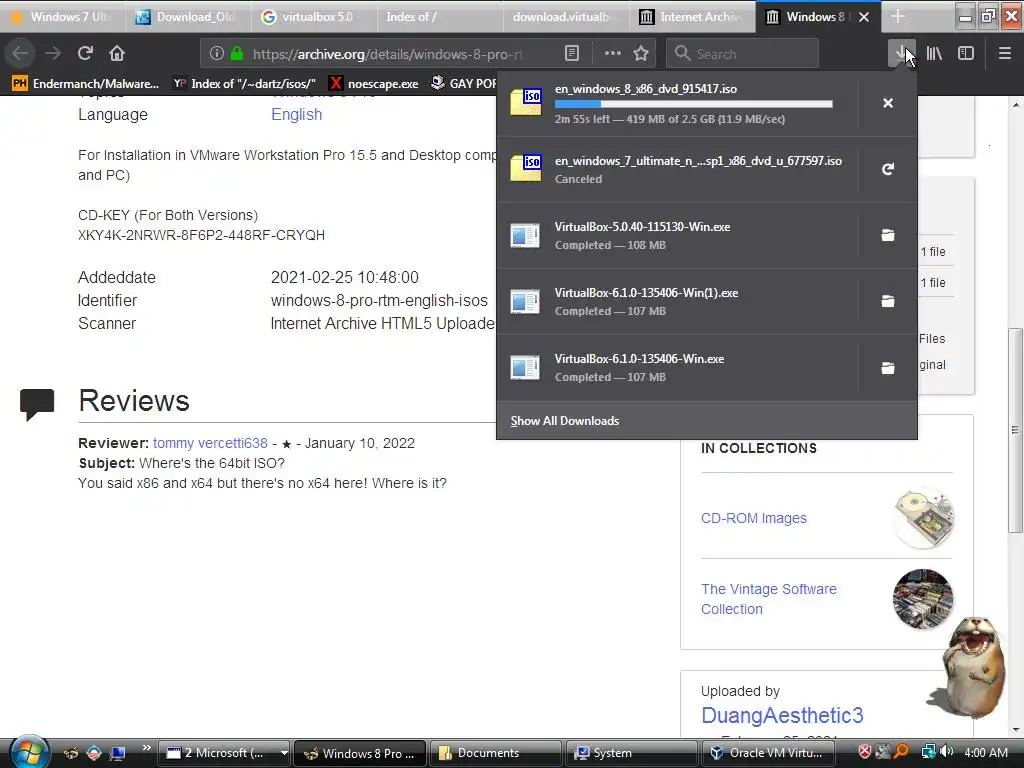Open reviewer tommy vercetti638 profile
1024x768 pixels.
tap(210, 443)
